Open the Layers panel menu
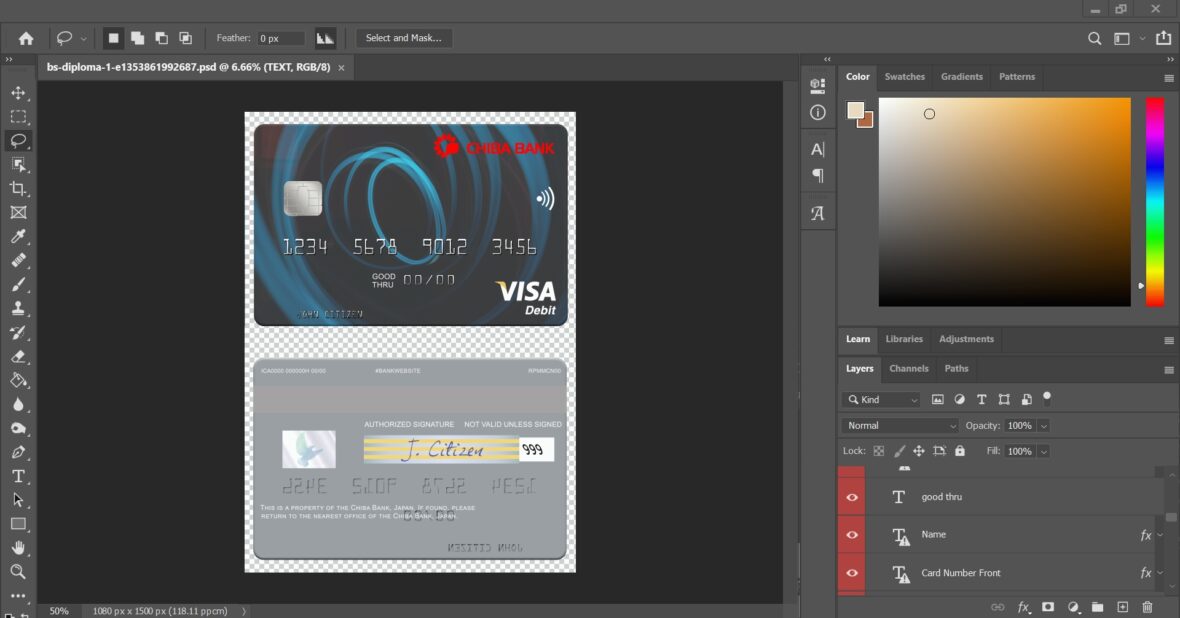Screen dimensions: 1180x618 click(1169, 370)
